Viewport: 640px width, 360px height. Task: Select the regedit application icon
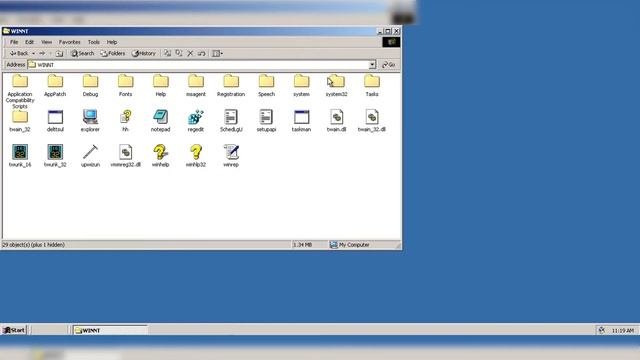coord(196,117)
